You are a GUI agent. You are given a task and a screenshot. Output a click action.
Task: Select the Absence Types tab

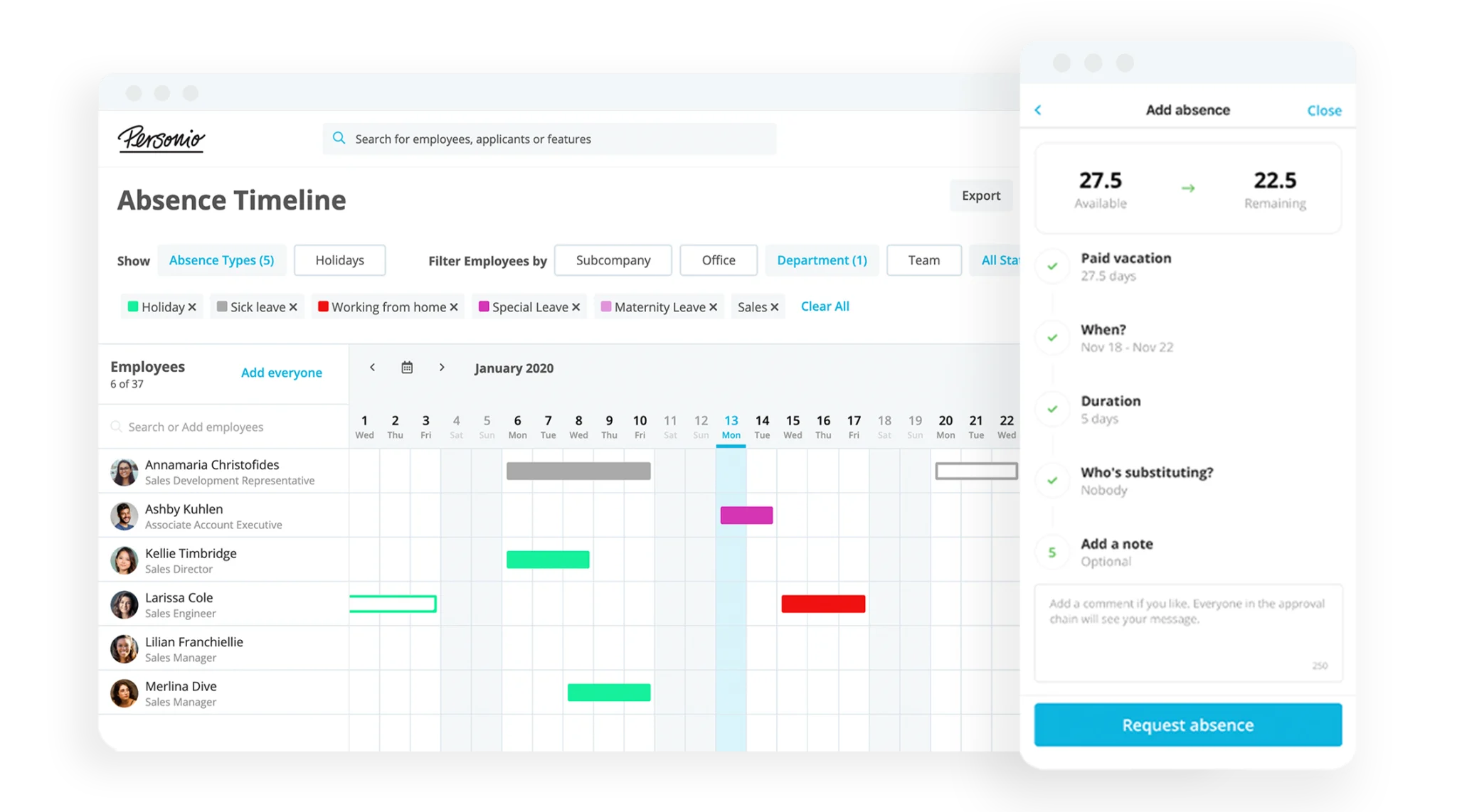[x=220, y=260]
